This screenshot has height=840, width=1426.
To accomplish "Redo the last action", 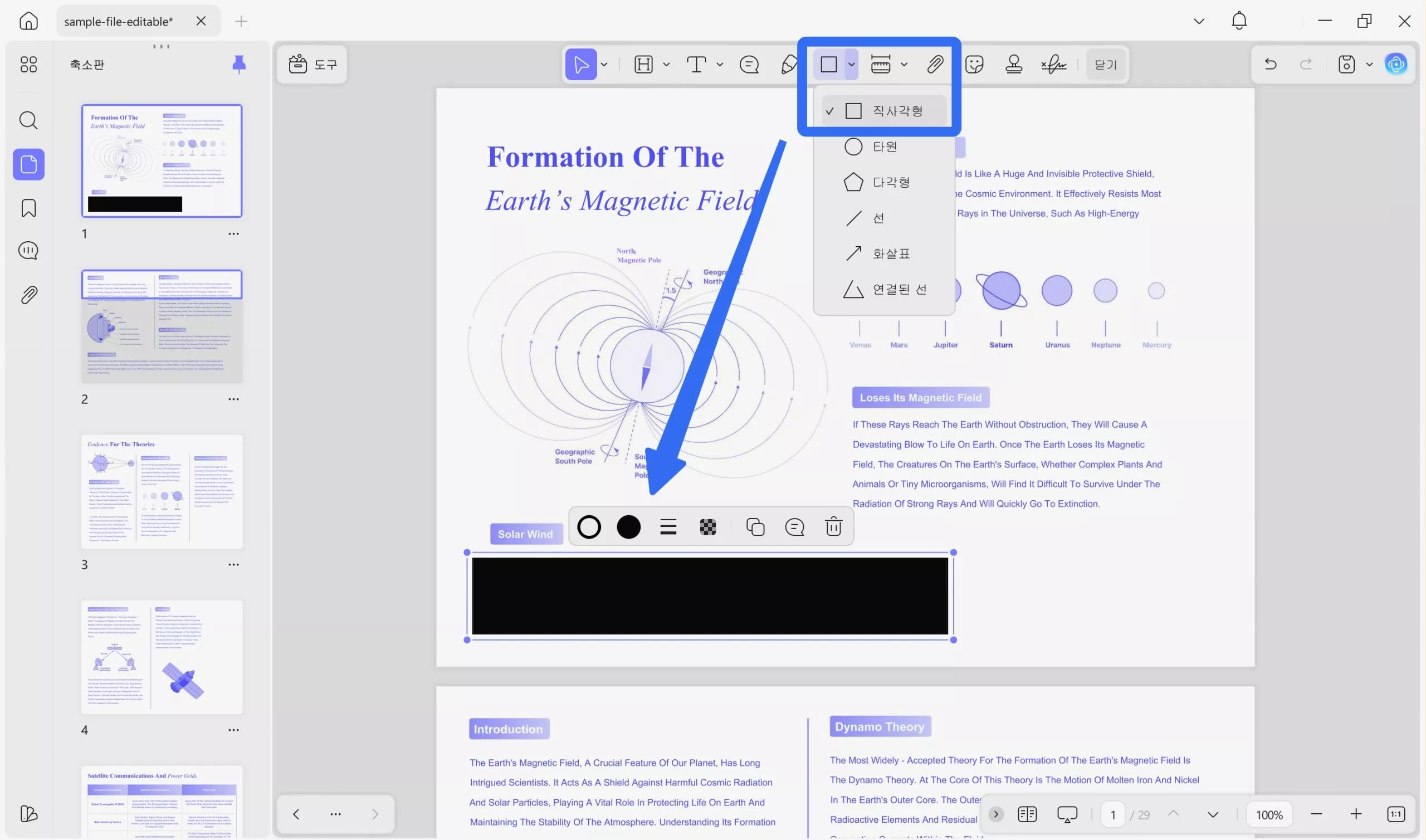I will tap(1306, 64).
